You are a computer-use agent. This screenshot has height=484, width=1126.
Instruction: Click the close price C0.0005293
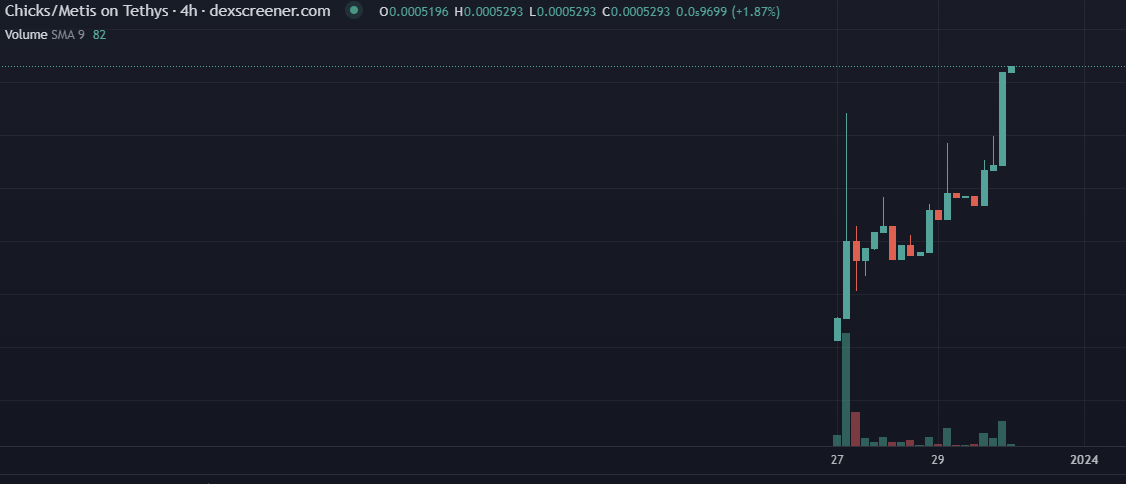coord(636,11)
